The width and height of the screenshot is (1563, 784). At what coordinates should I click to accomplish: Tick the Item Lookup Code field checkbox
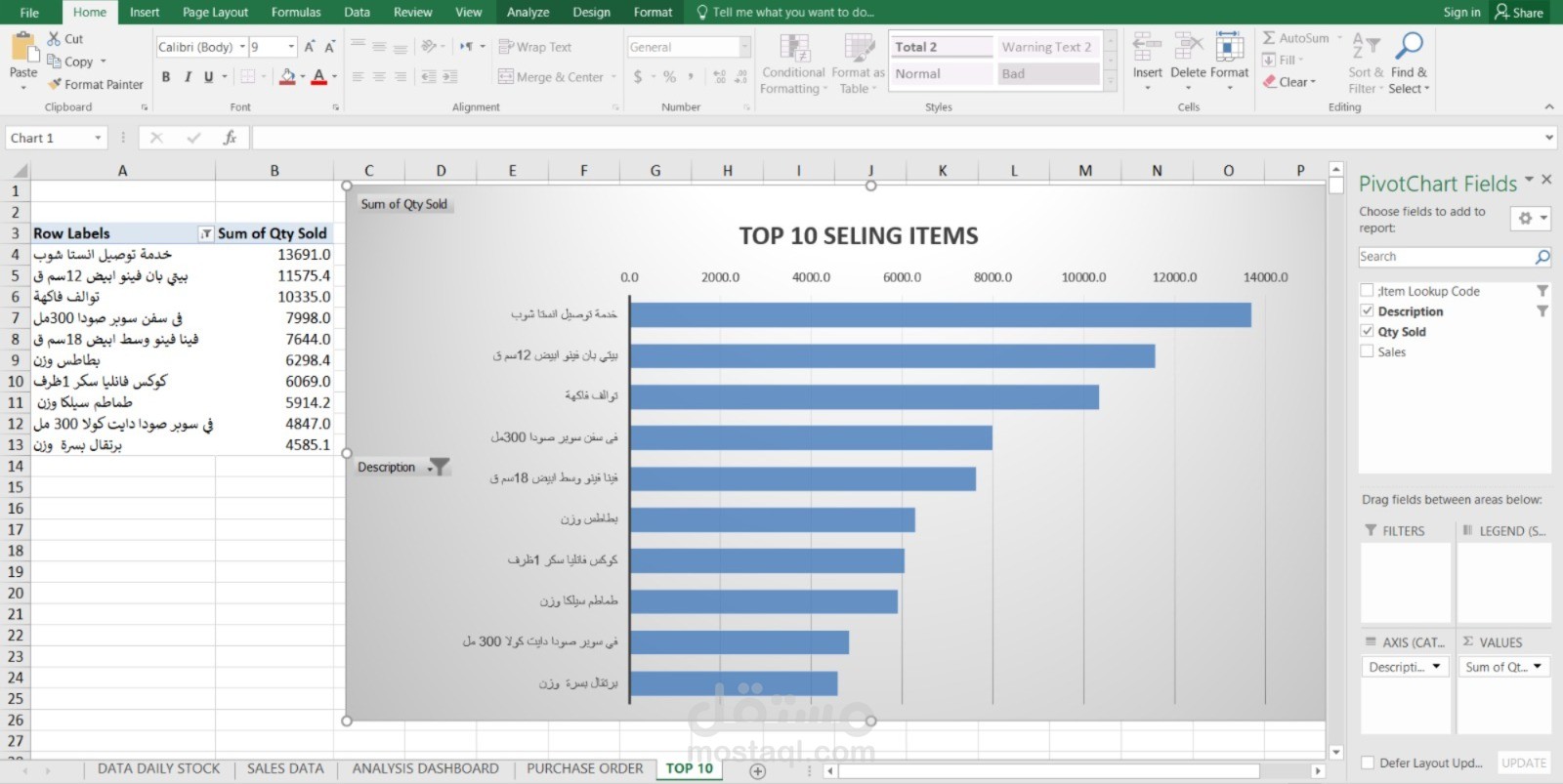[1367, 290]
